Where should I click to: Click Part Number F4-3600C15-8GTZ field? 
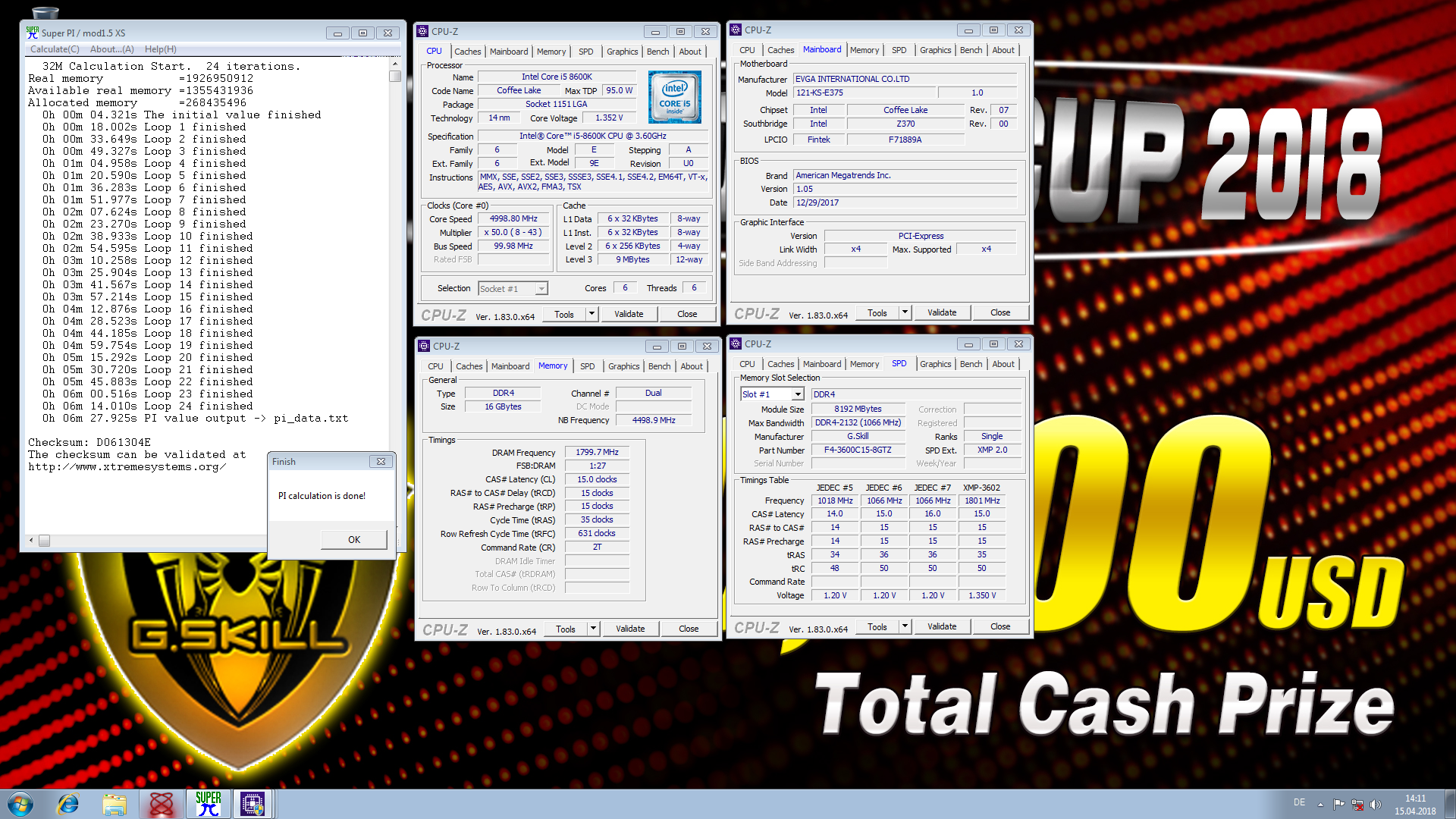858,450
